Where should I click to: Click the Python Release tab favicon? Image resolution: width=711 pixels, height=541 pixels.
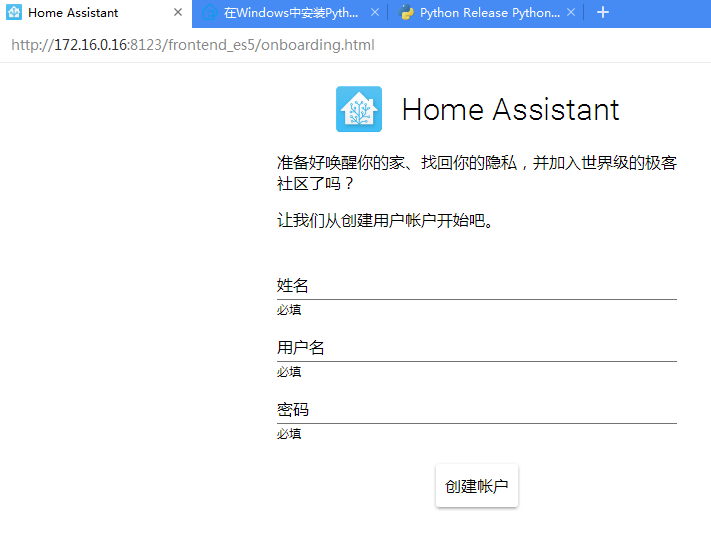406,12
